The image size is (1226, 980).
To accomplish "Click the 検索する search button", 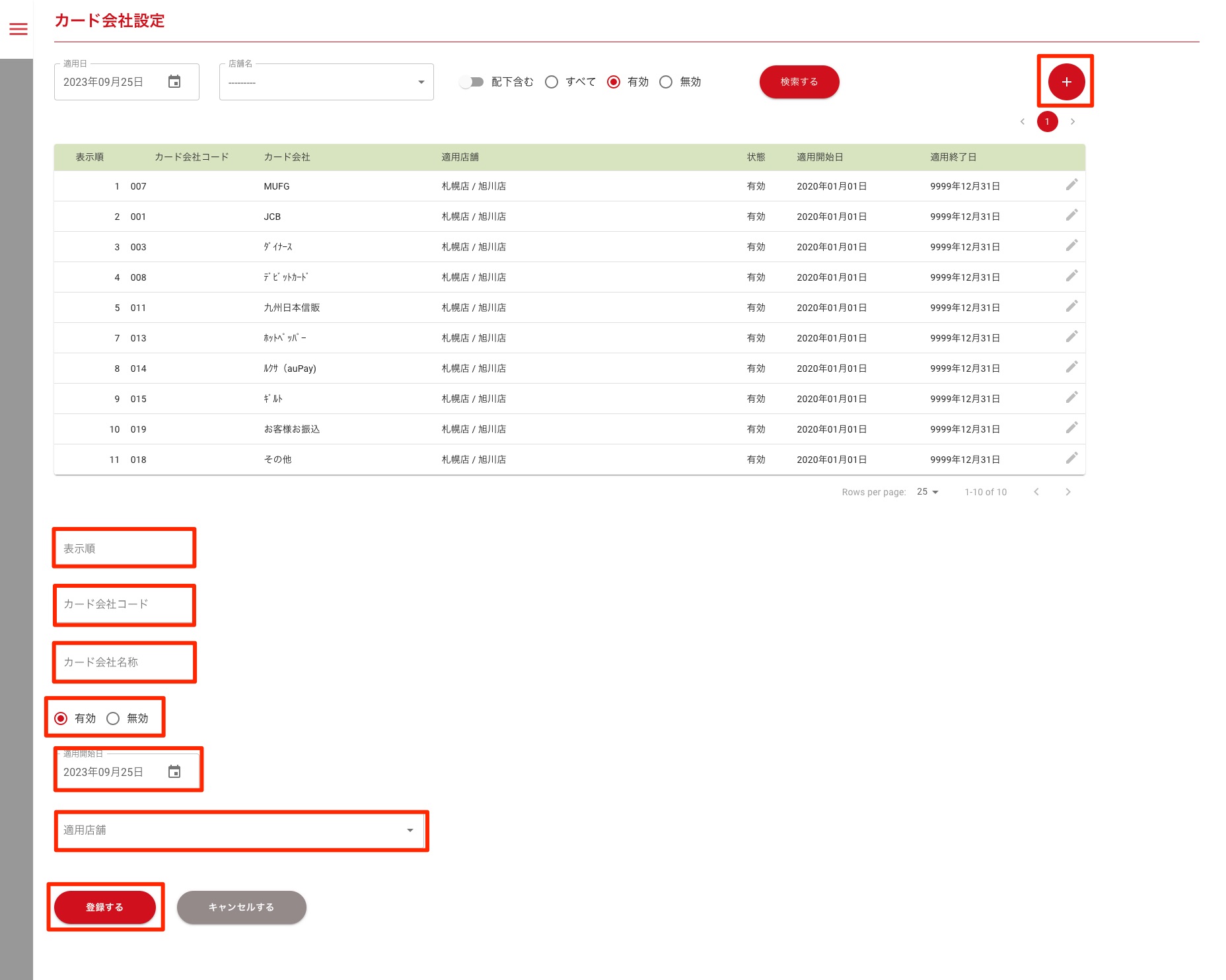I will 799,82.
